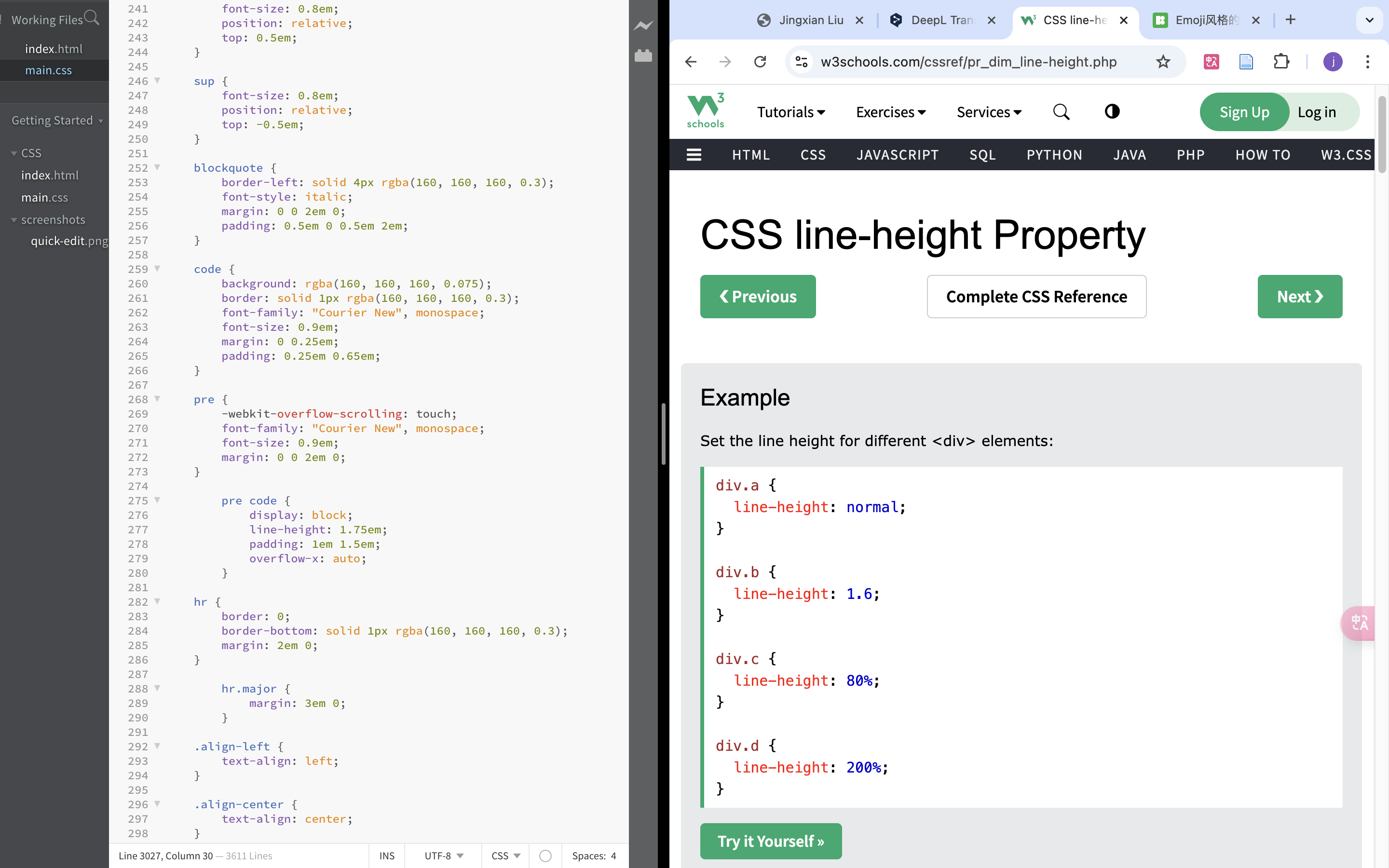Image resolution: width=1389 pixels, height=868 pixels.
Task: Click the Try it Yourself button
Action: pyautogui.click(x=770, y=841)
